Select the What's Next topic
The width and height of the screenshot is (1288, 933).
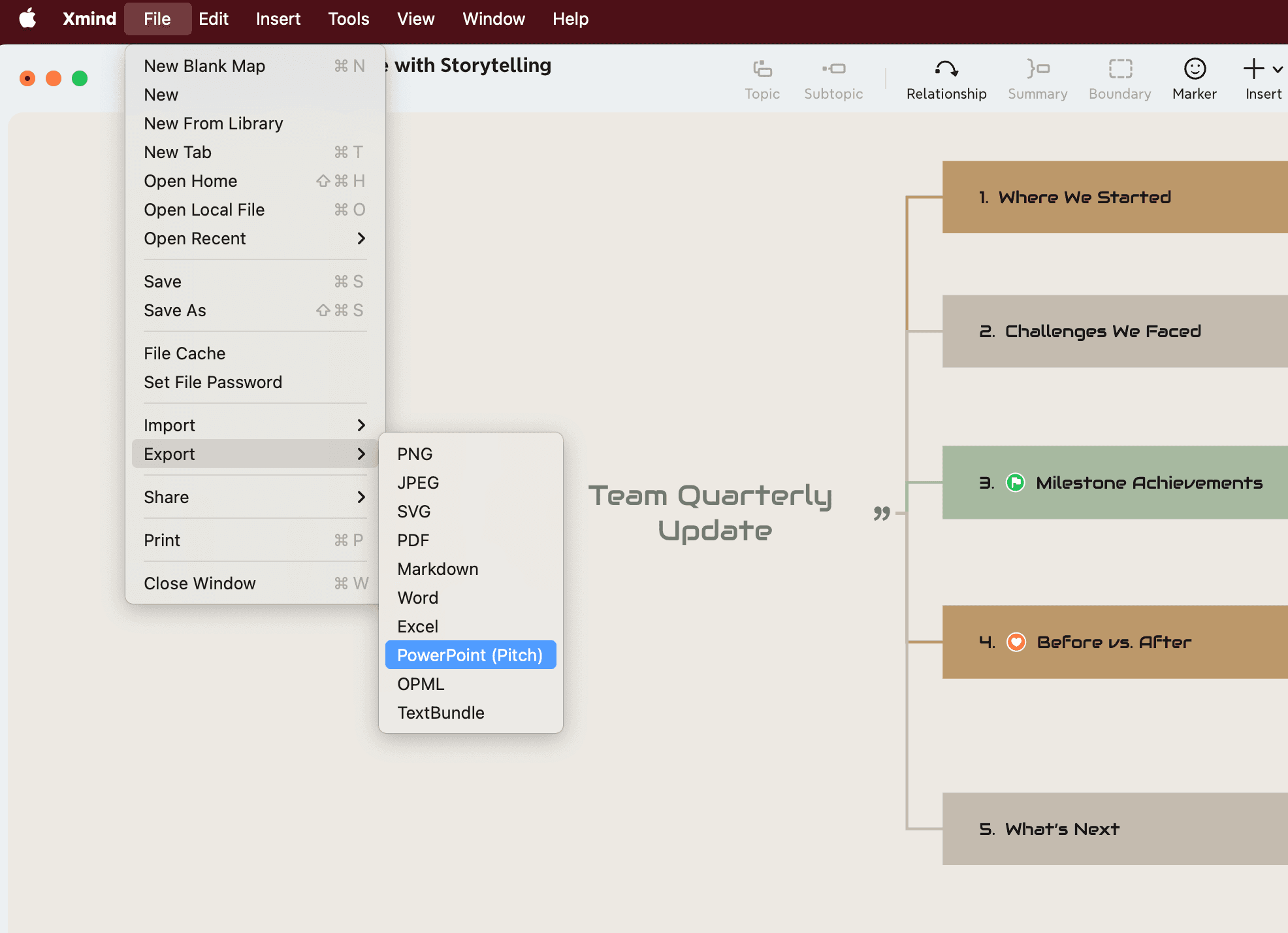coord(1115,829)
